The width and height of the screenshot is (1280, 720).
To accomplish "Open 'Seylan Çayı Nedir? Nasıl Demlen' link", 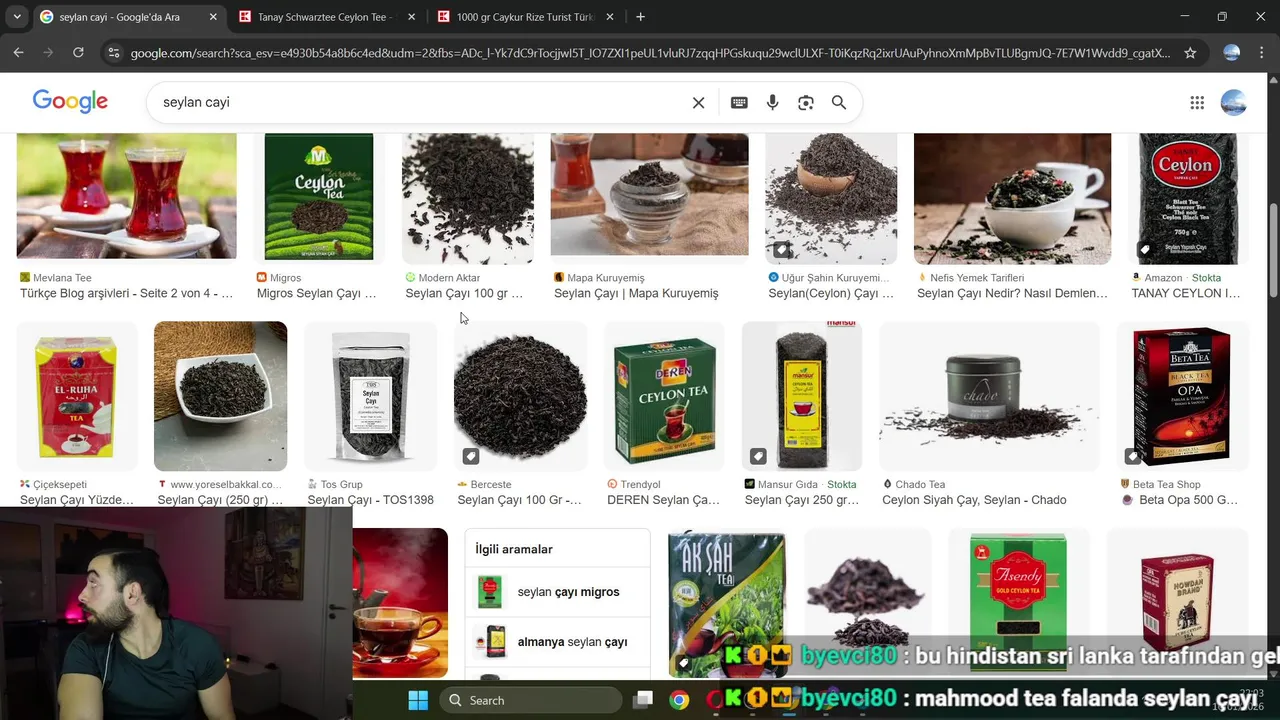I will pos(1012,293).
